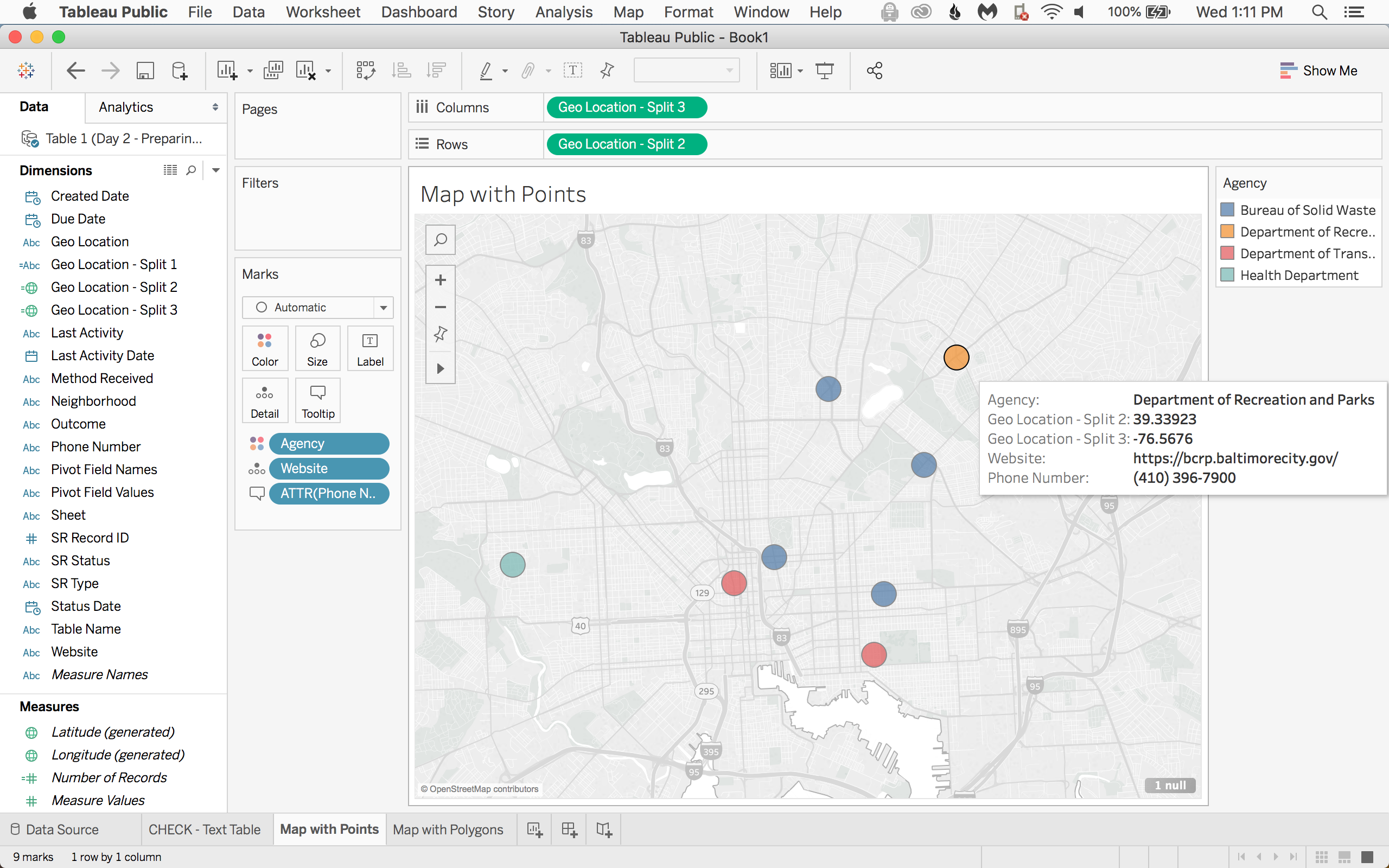Open Presentation Mode
Image resolution: width=1389 pixels, height=868 pixels.
point(825,71)
